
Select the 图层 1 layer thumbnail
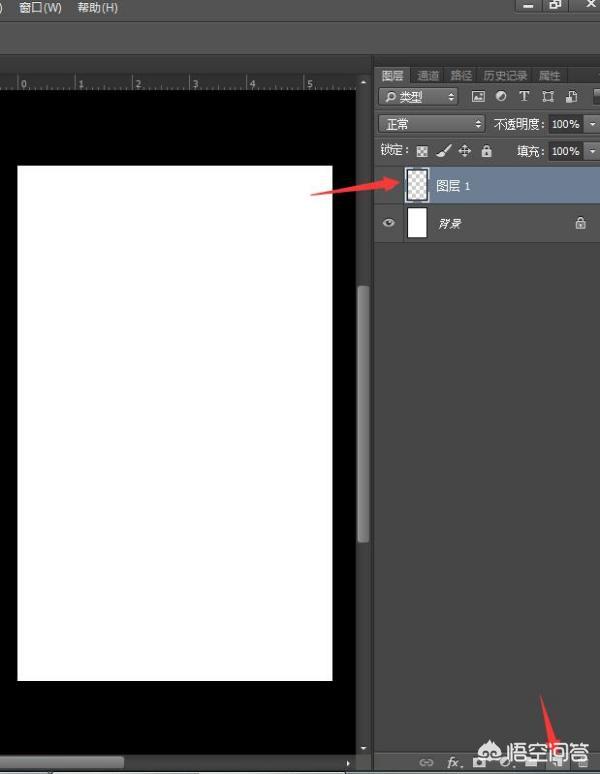click(x=417, y=186)
